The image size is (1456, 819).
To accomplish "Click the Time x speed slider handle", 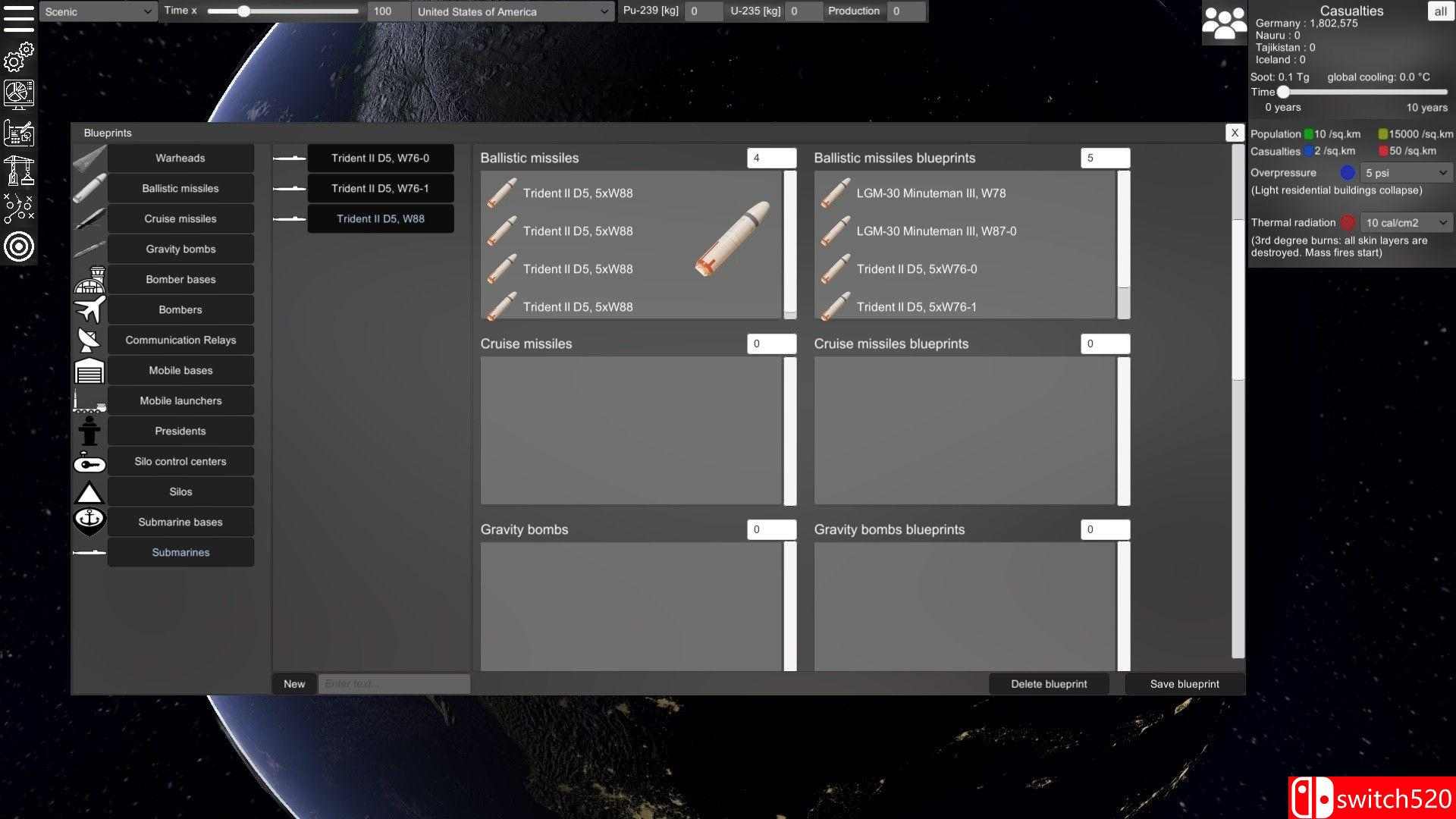I will tap(243, 11).
